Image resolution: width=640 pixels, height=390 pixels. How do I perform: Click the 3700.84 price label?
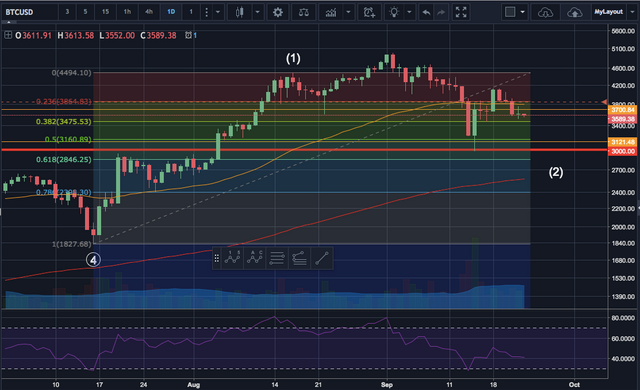[623, 110]
